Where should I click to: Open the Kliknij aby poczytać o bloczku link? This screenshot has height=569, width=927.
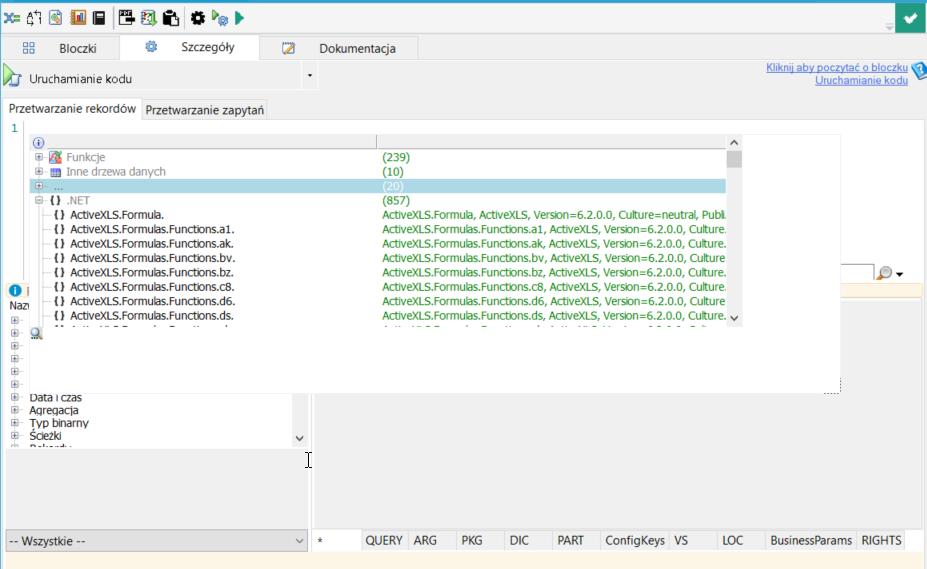pos(837,67)
